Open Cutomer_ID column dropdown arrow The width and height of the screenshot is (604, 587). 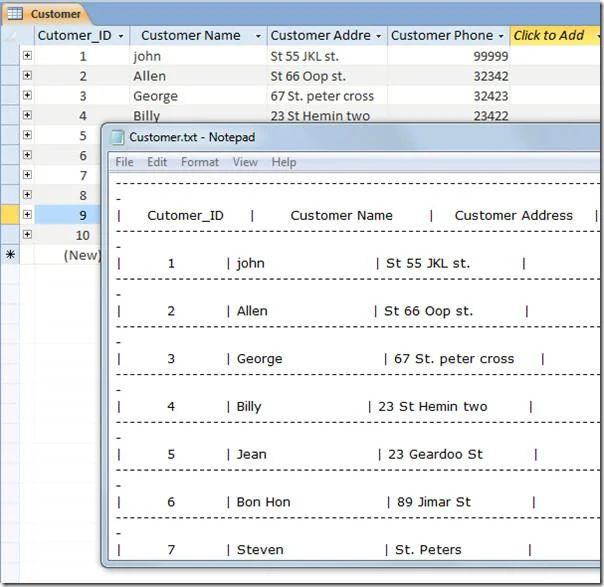[x=121, y=36]
